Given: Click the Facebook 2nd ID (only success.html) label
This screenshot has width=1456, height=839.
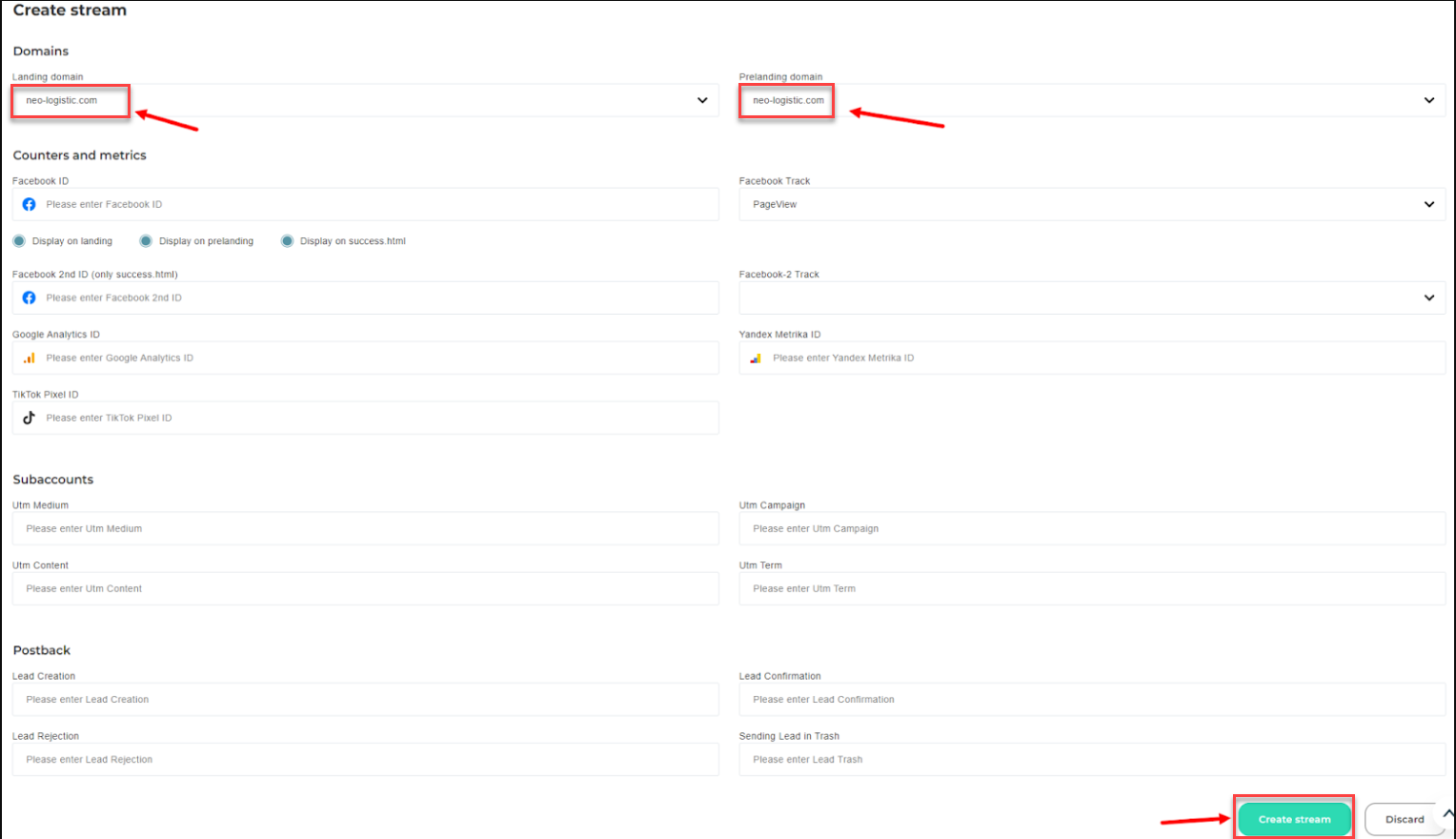Looking at the screenshot, I should (x=95, y=275).
